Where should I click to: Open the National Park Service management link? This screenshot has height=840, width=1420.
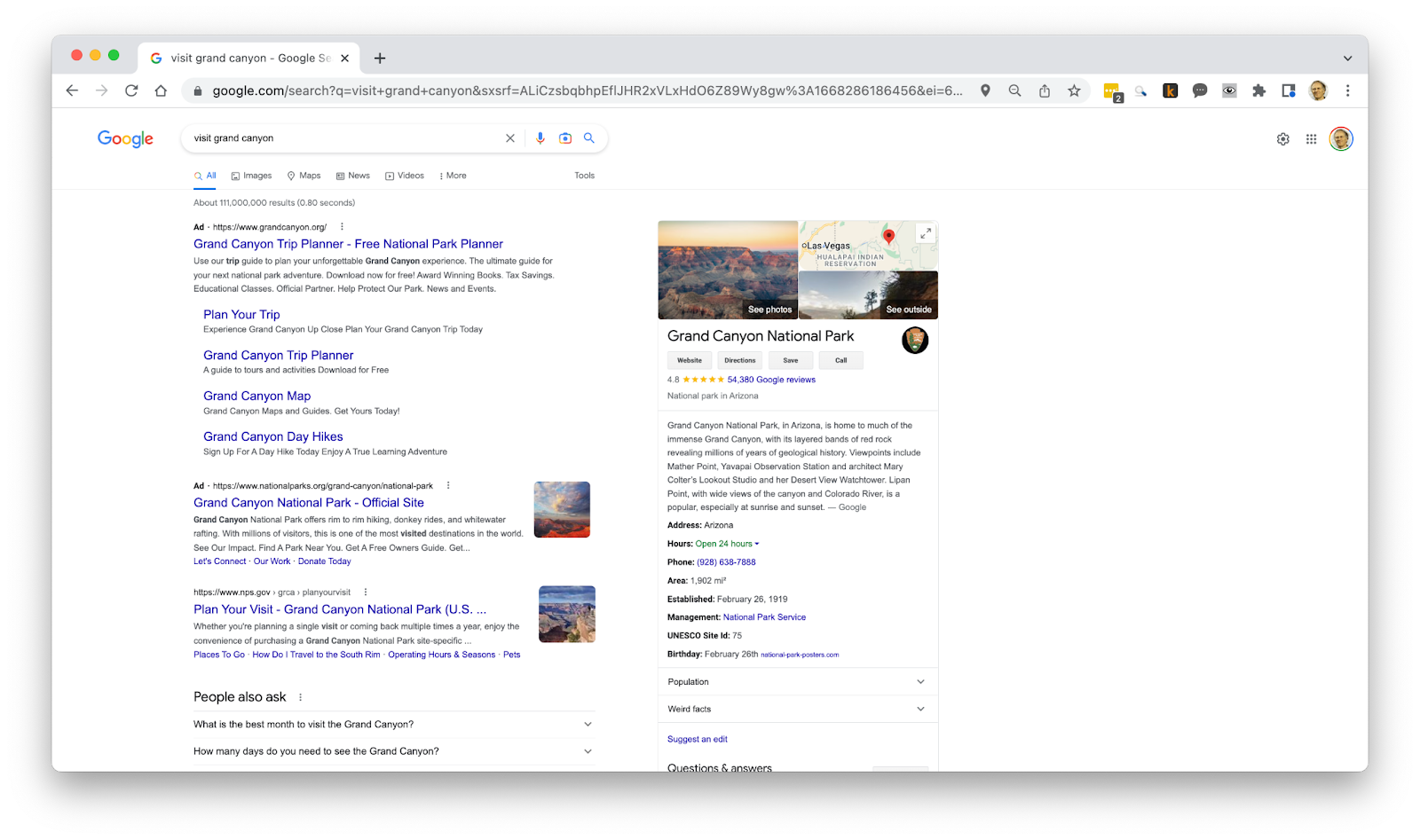click(764, 617)
